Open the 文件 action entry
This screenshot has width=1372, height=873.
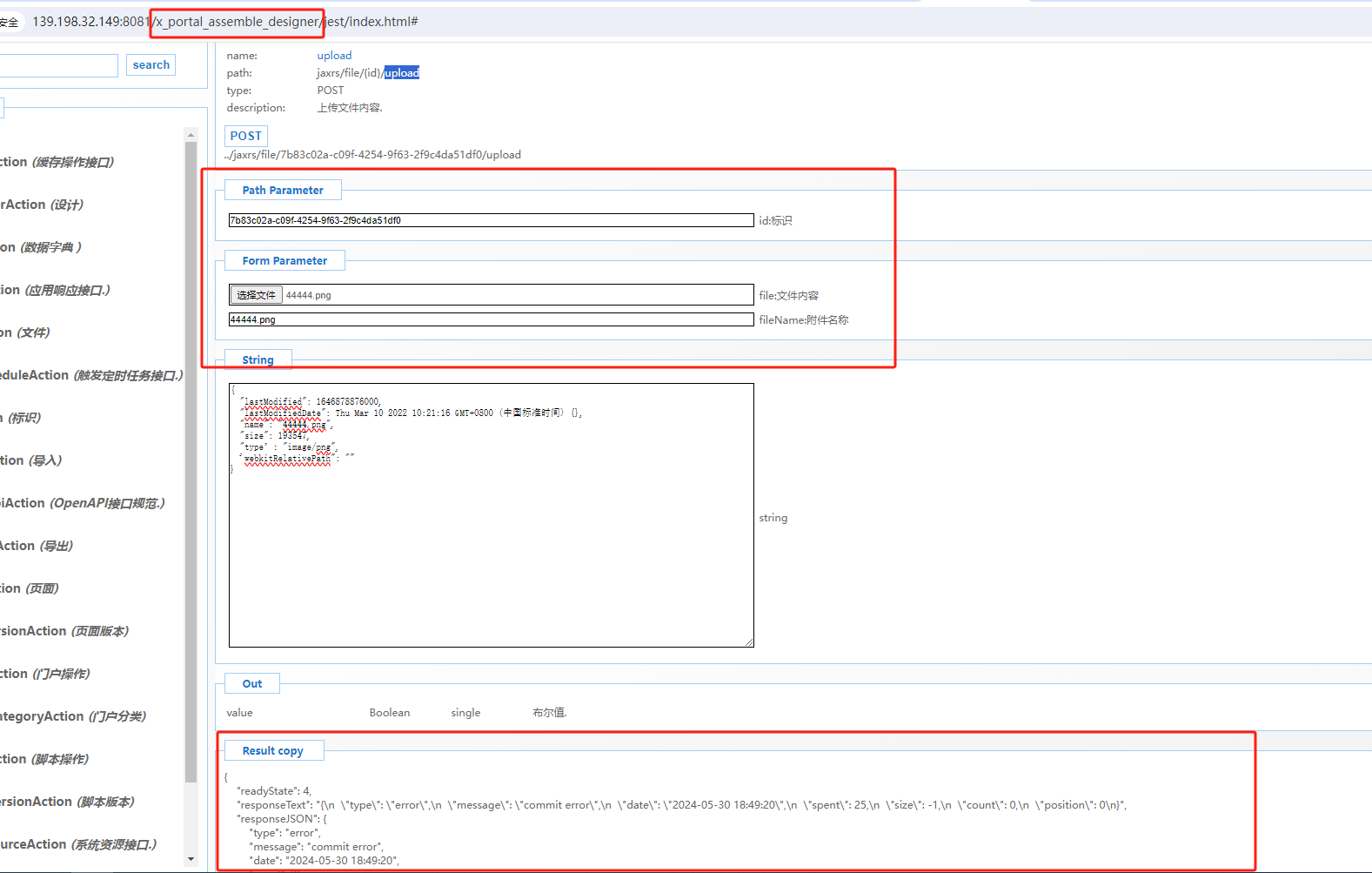coord(25,332)
